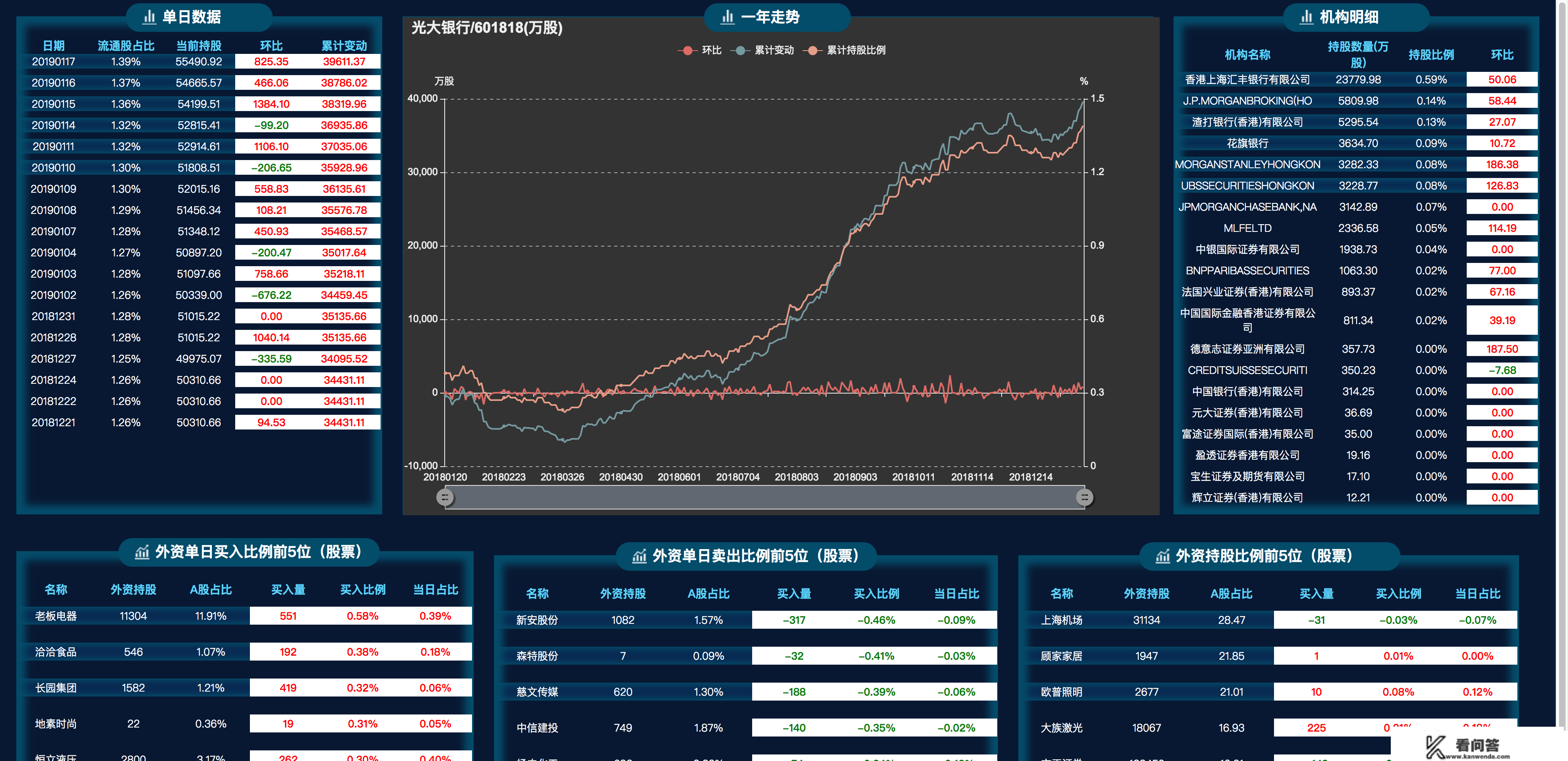Select the 单日数据 panel title tab
The height and width of the screenshot is (761, 1568).
click(x=199, y=17)
